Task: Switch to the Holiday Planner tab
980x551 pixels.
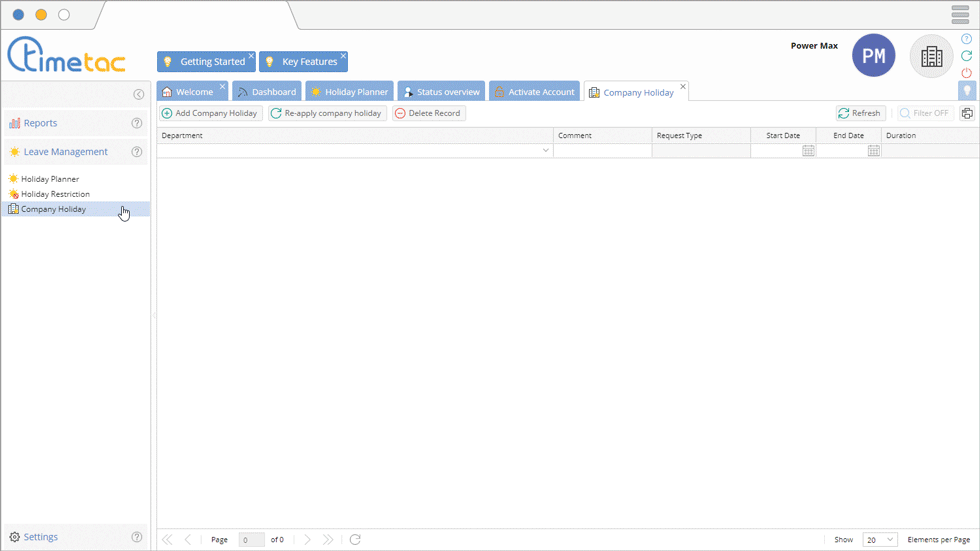Action: (349, 92)
